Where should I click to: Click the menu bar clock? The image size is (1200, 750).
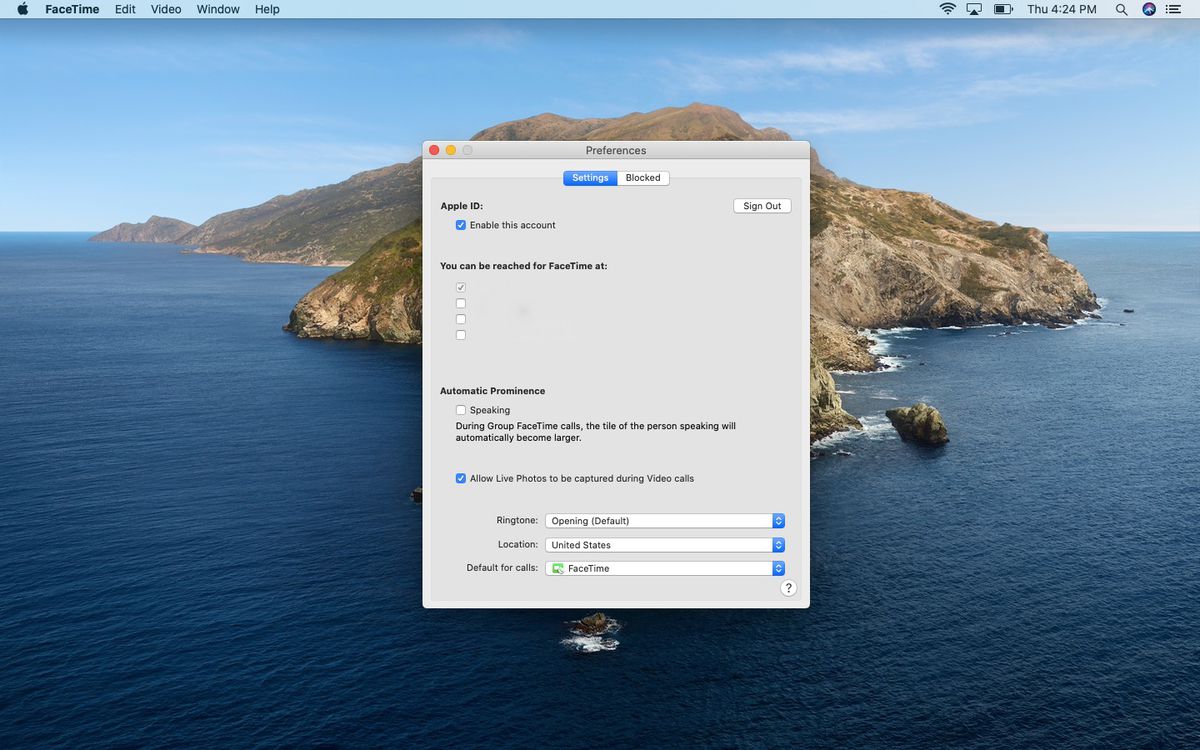[x=1061, y=9]
